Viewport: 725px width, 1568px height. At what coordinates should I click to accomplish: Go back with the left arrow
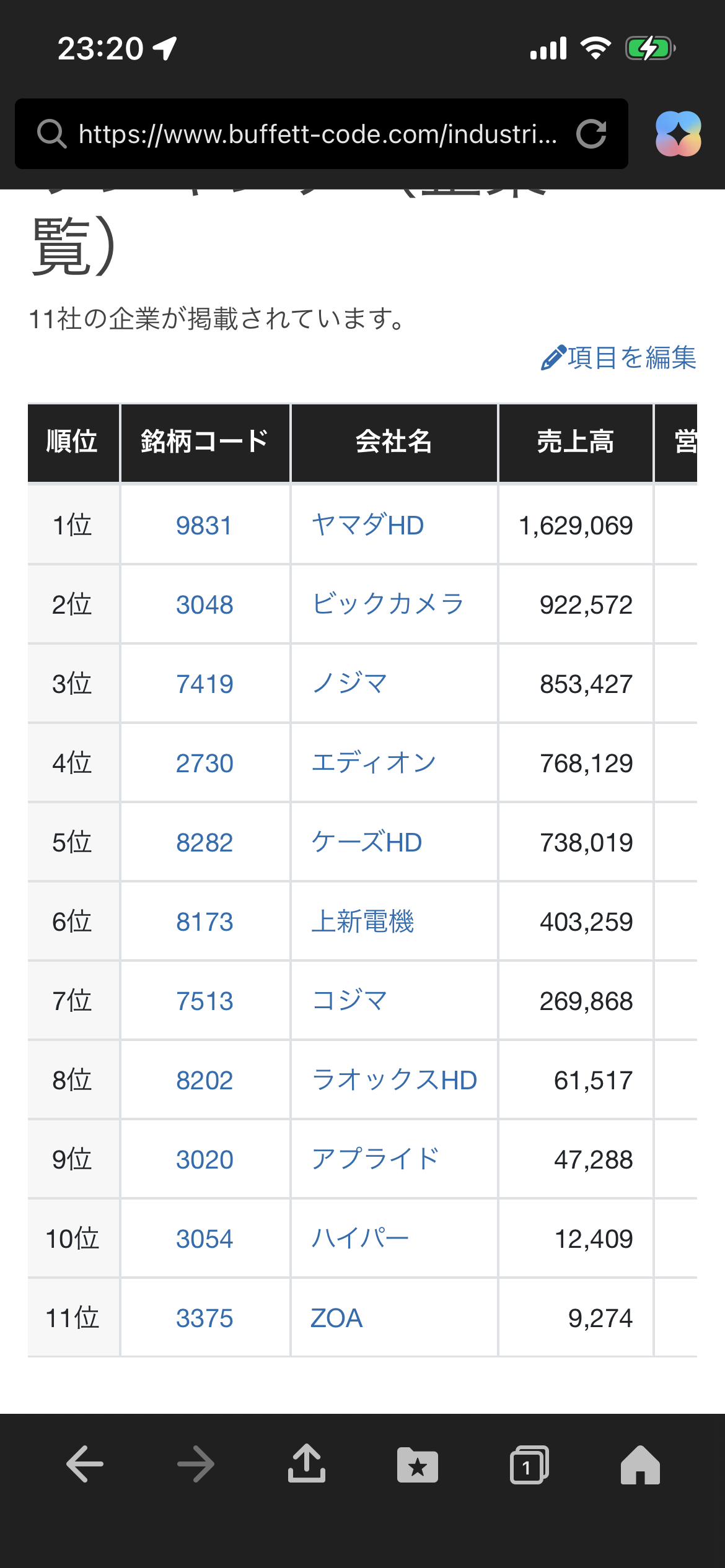(85, 1465)
